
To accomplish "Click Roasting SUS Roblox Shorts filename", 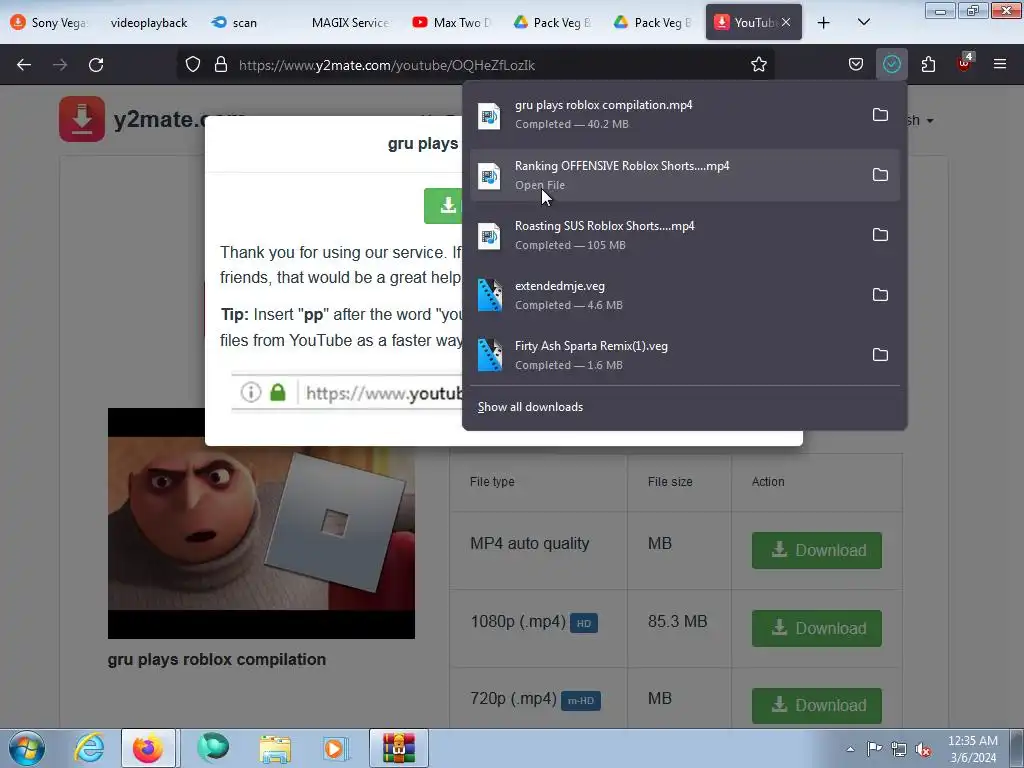I will tap(605, 226).
